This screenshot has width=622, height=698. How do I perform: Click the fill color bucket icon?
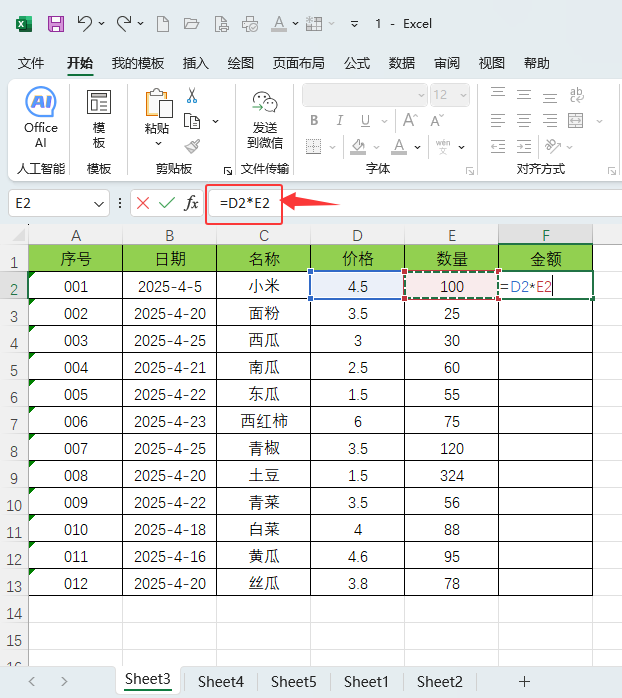(358, 146)
